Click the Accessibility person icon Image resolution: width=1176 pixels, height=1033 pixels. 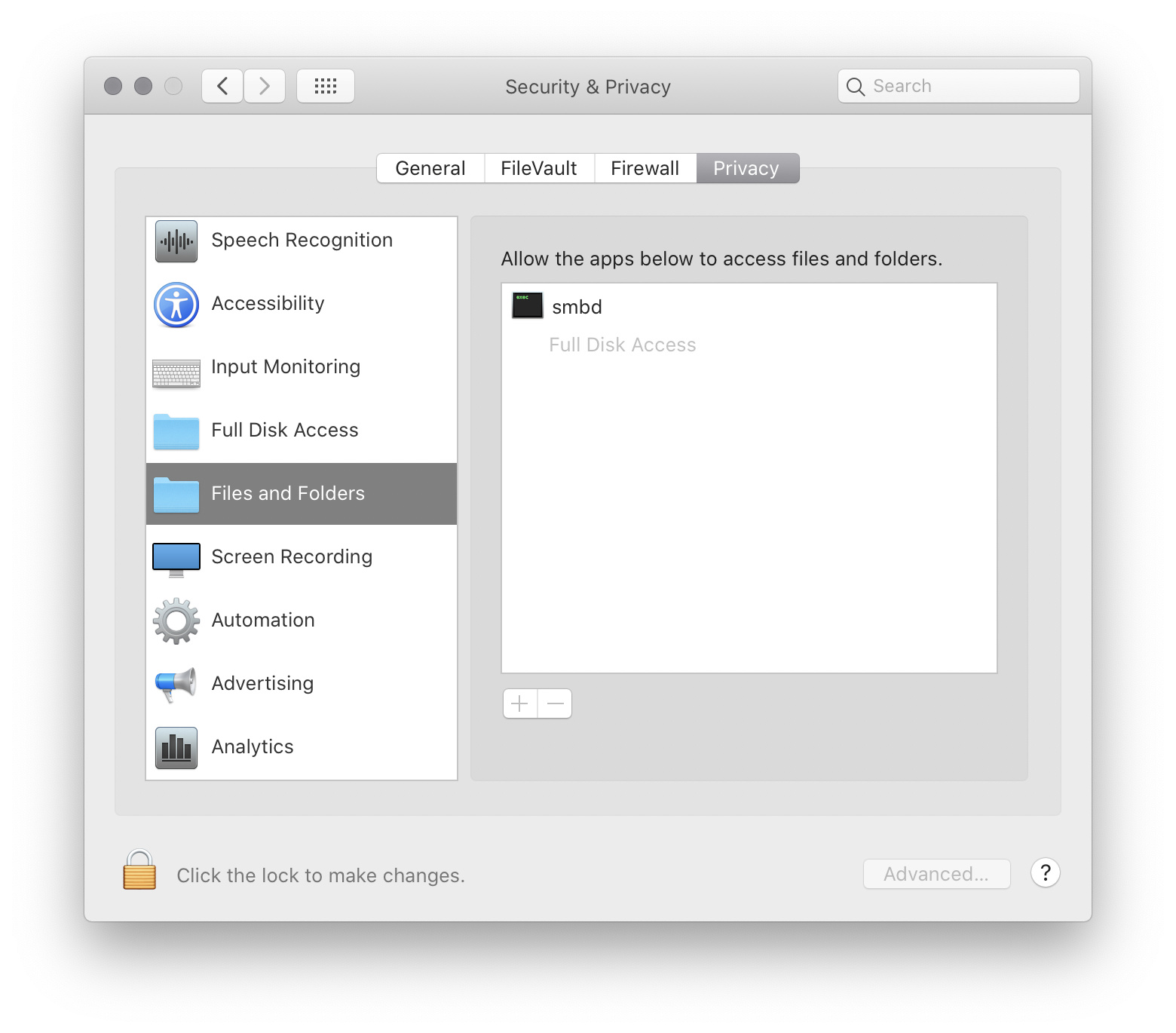click(176, 305)
